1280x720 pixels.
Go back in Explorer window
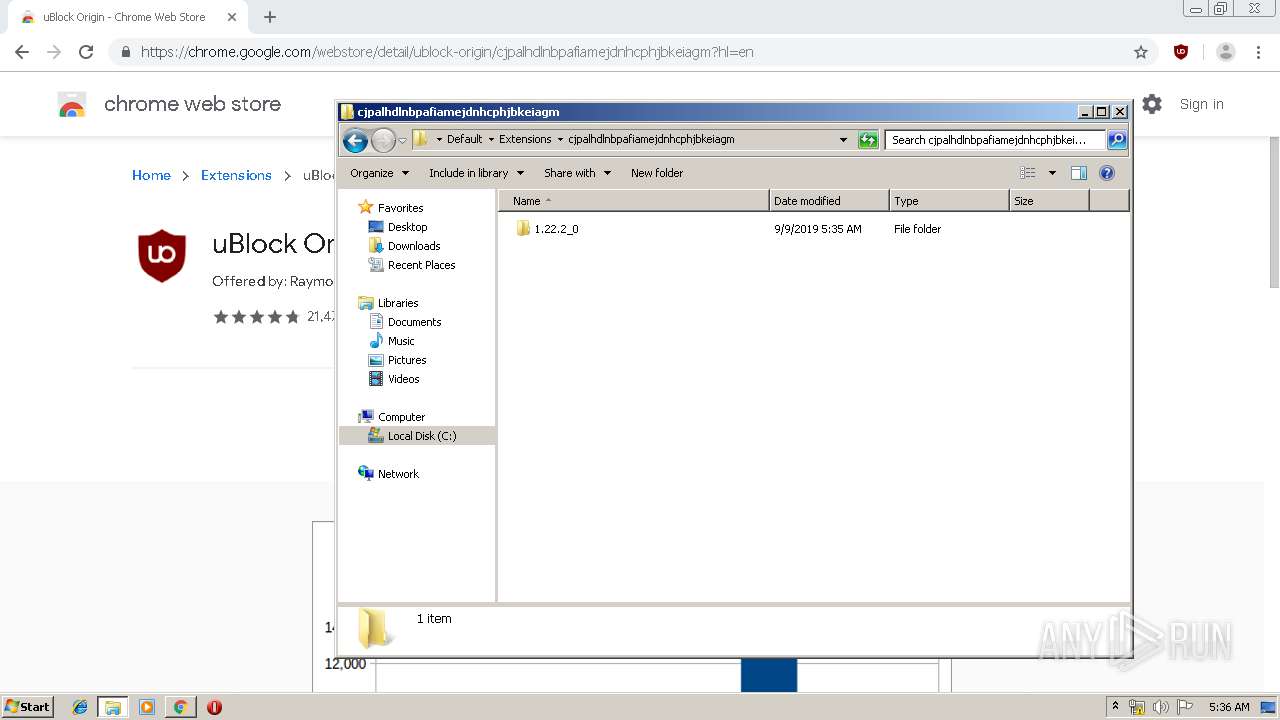[x=355, y=140]
